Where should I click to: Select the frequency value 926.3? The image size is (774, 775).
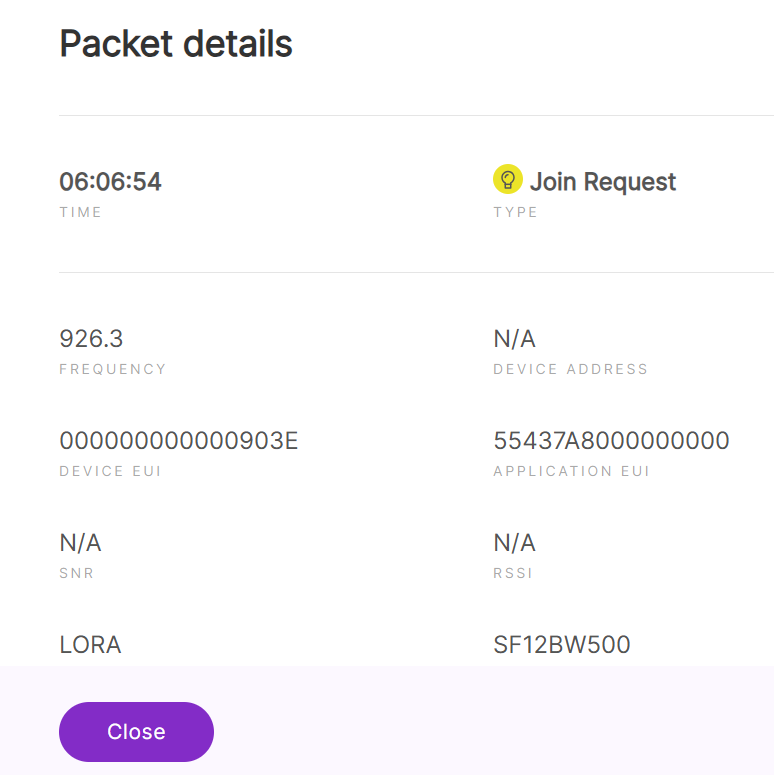(x=91, y=339)
